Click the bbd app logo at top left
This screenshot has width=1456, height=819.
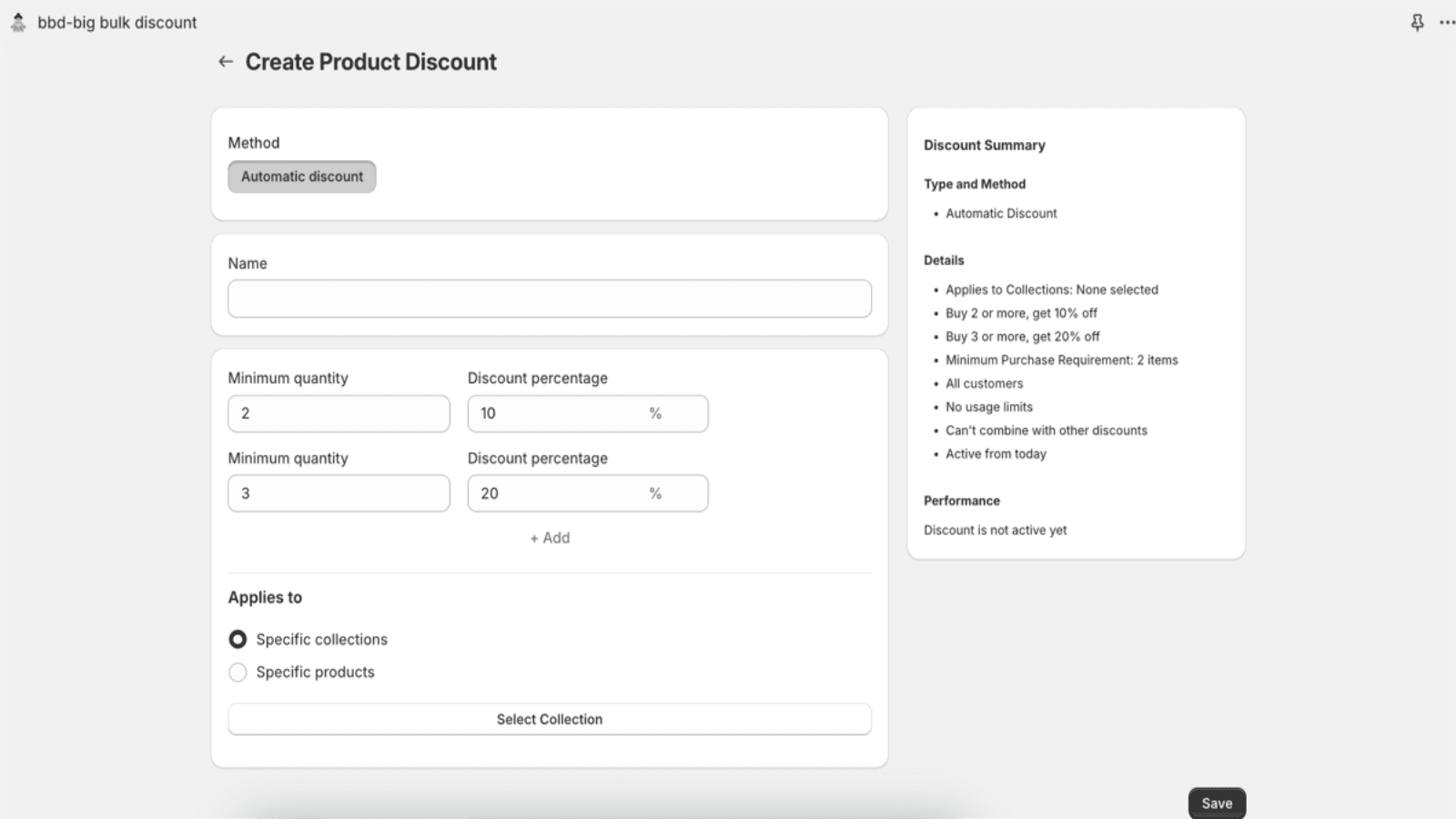point(17,22)
